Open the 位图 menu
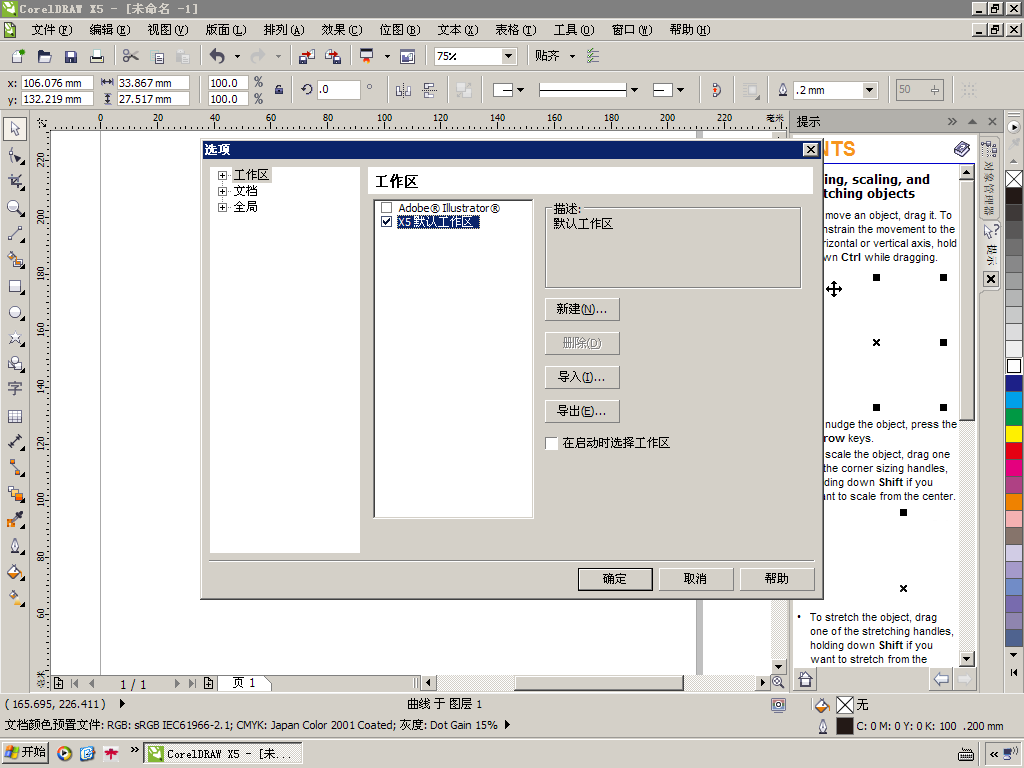This screenshot has width=1024, height=768. (x=400, y=30)
